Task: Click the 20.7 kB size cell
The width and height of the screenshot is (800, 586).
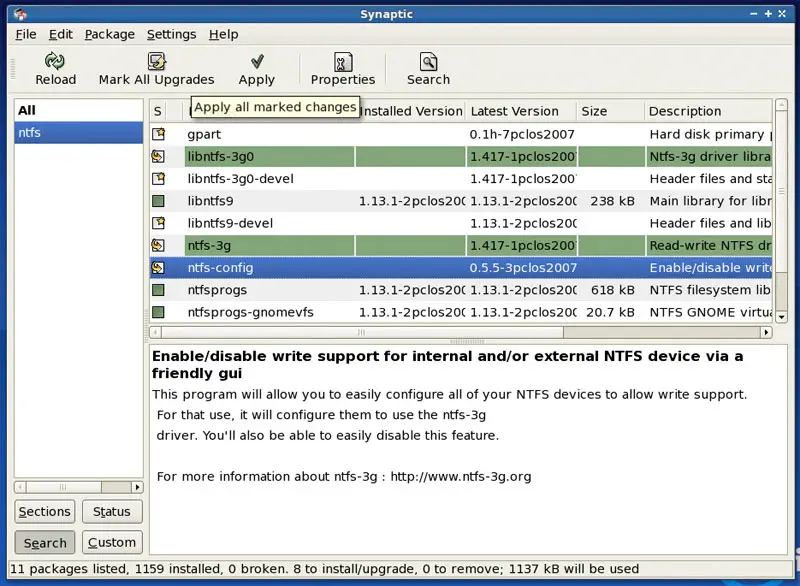Action: point(610,312)
